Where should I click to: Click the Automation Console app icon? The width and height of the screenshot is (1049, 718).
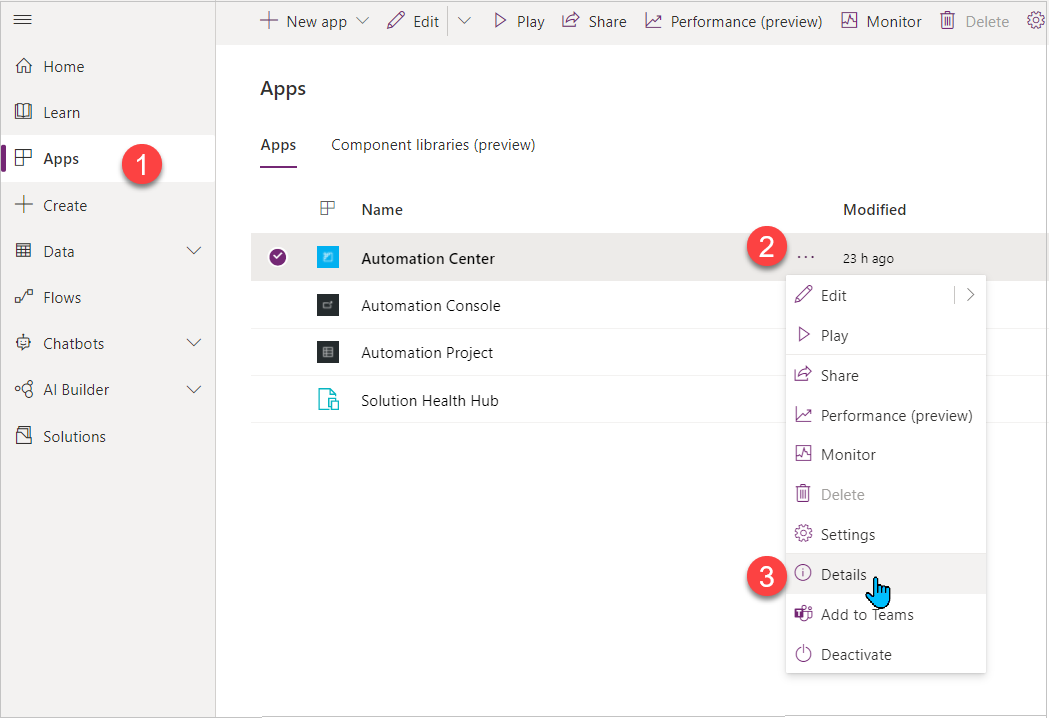[328, 305]
